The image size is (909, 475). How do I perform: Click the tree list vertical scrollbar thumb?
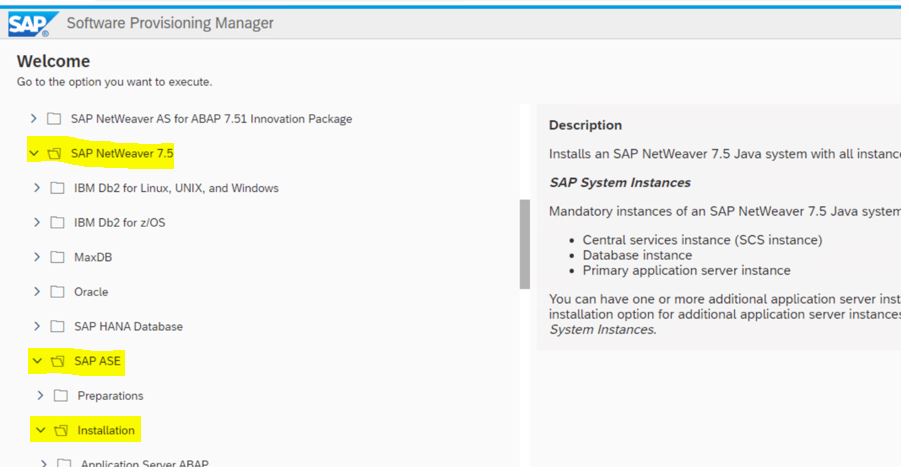[525, 244]
